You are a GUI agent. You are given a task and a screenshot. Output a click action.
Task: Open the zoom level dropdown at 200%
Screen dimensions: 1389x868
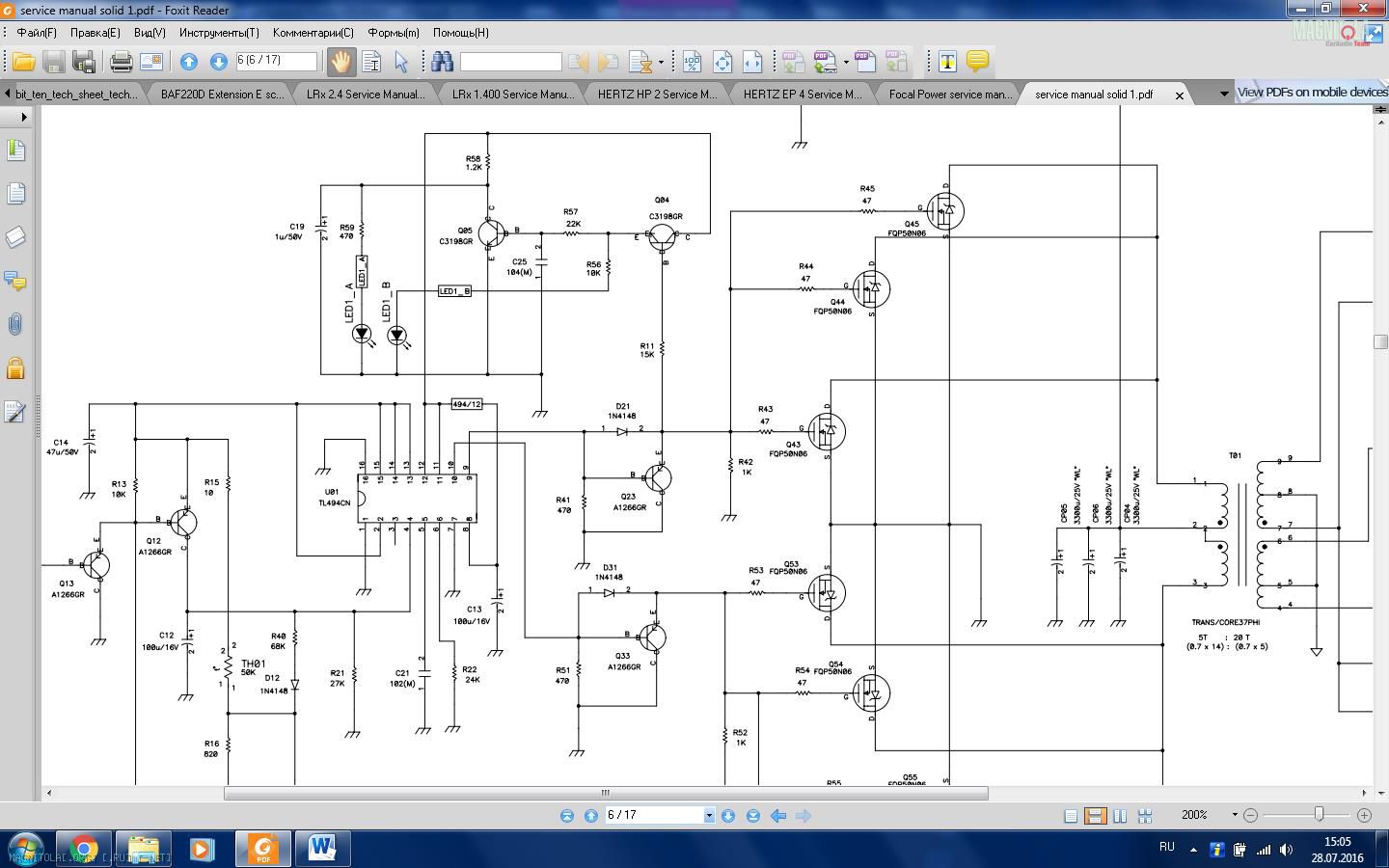coord(1234,815)
